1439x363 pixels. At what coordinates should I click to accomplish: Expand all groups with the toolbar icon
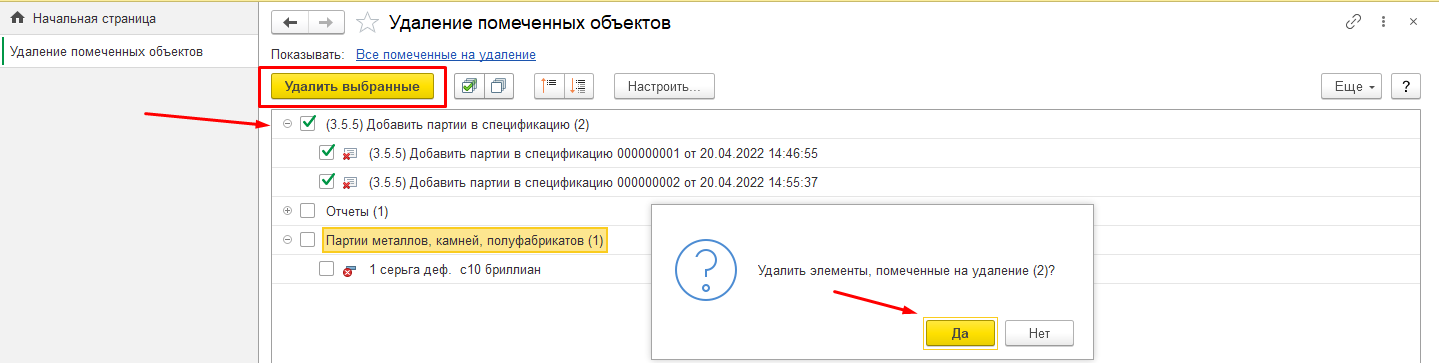[579, 86]
